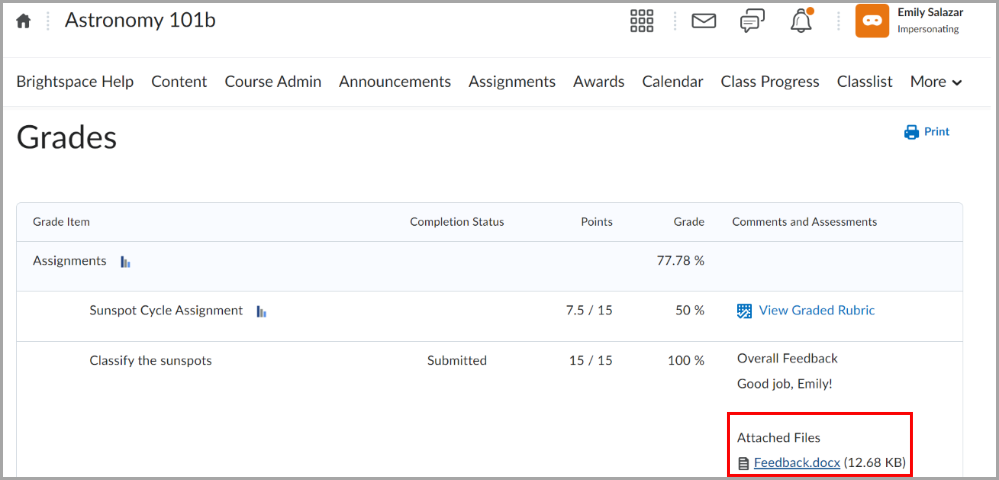
Task: Expand the More navigation dropdown
Action: pos(936,82)
